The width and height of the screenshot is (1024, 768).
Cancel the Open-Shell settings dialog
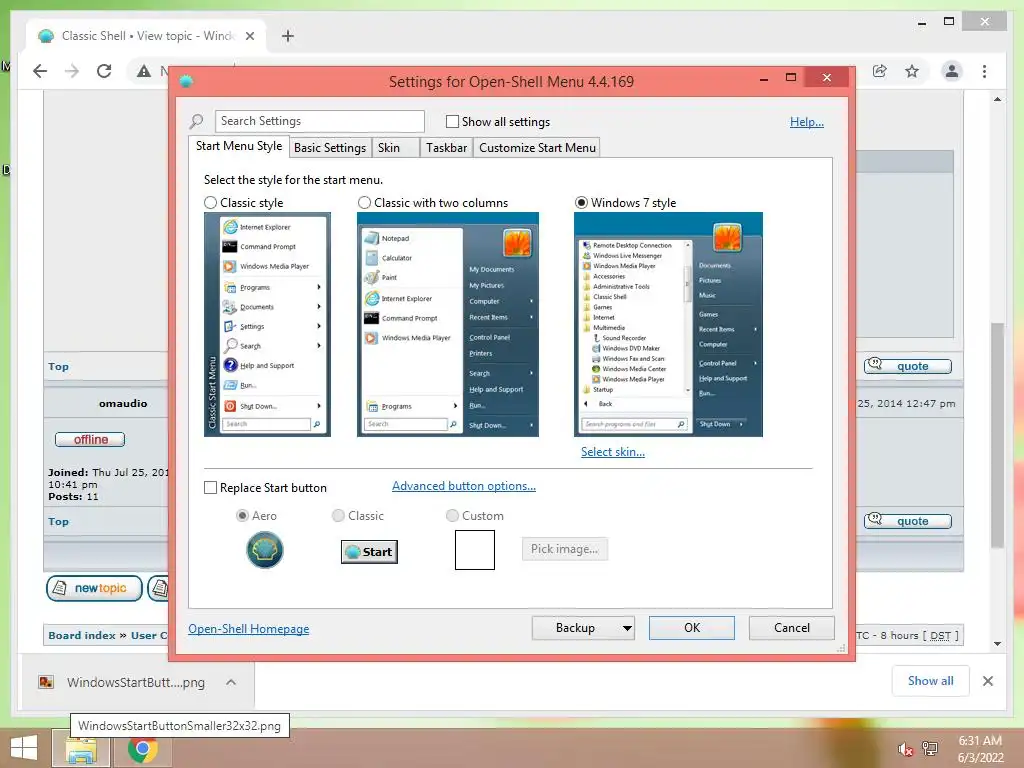(792, 628)
